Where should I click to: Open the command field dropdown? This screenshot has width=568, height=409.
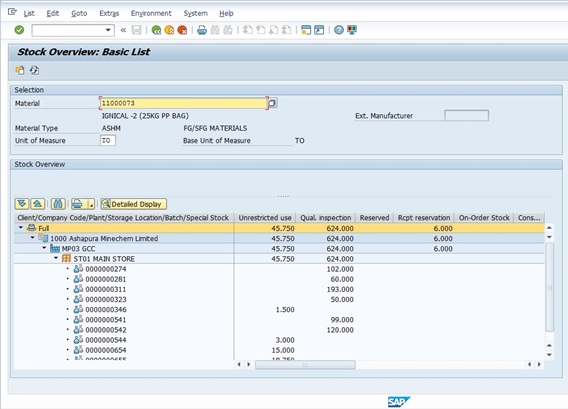(108, 30)
